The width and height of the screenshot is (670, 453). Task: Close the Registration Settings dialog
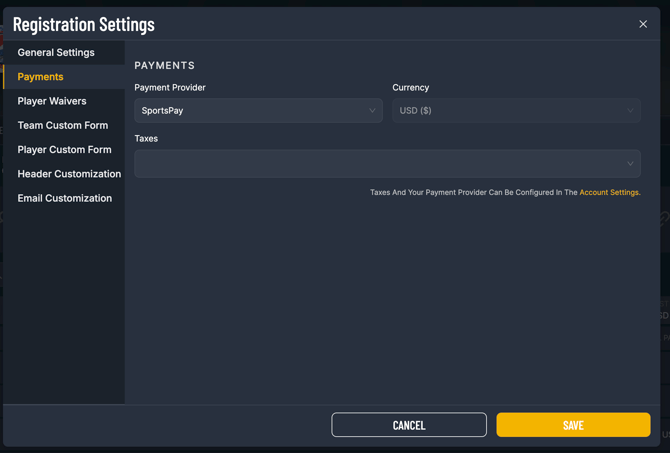coord(643,24)
